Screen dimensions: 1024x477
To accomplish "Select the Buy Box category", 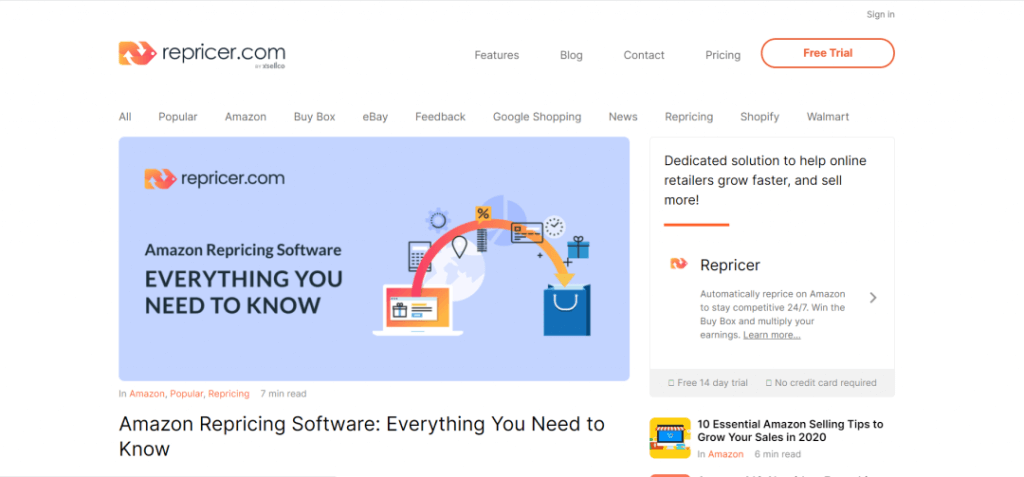I will tap(314, 117).
